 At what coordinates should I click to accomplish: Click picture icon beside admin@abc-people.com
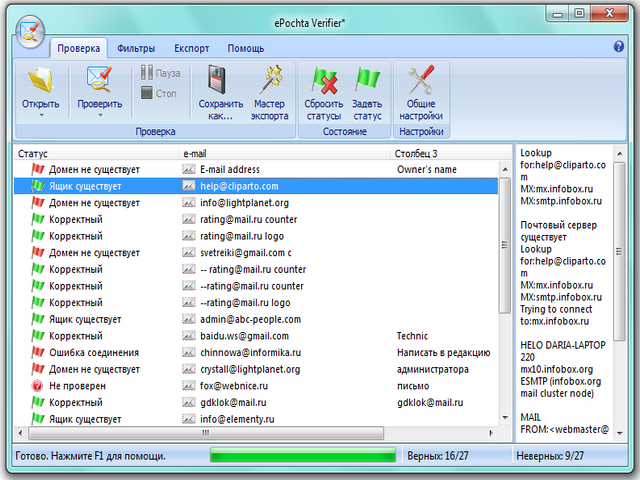click(189, 319)
